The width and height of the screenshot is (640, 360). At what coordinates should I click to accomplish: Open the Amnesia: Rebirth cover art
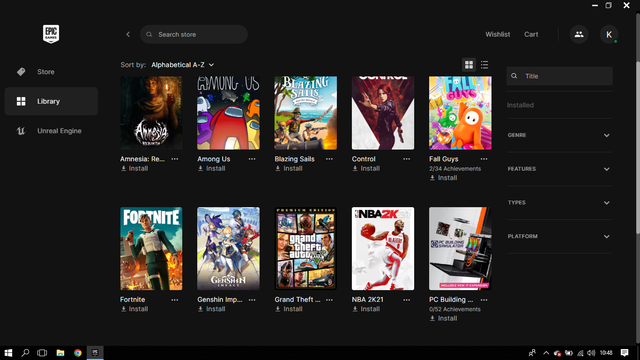pyautogui.click(x=151, y=113)
